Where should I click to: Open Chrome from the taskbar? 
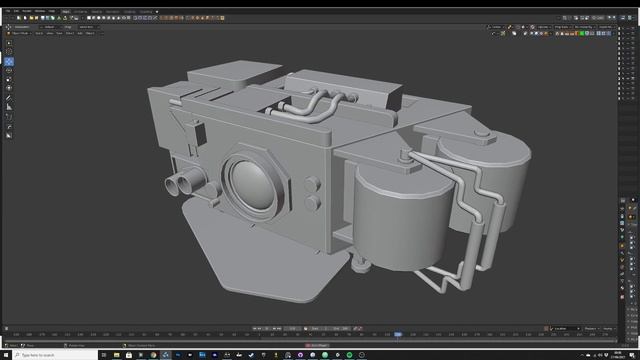click(153, 355)
